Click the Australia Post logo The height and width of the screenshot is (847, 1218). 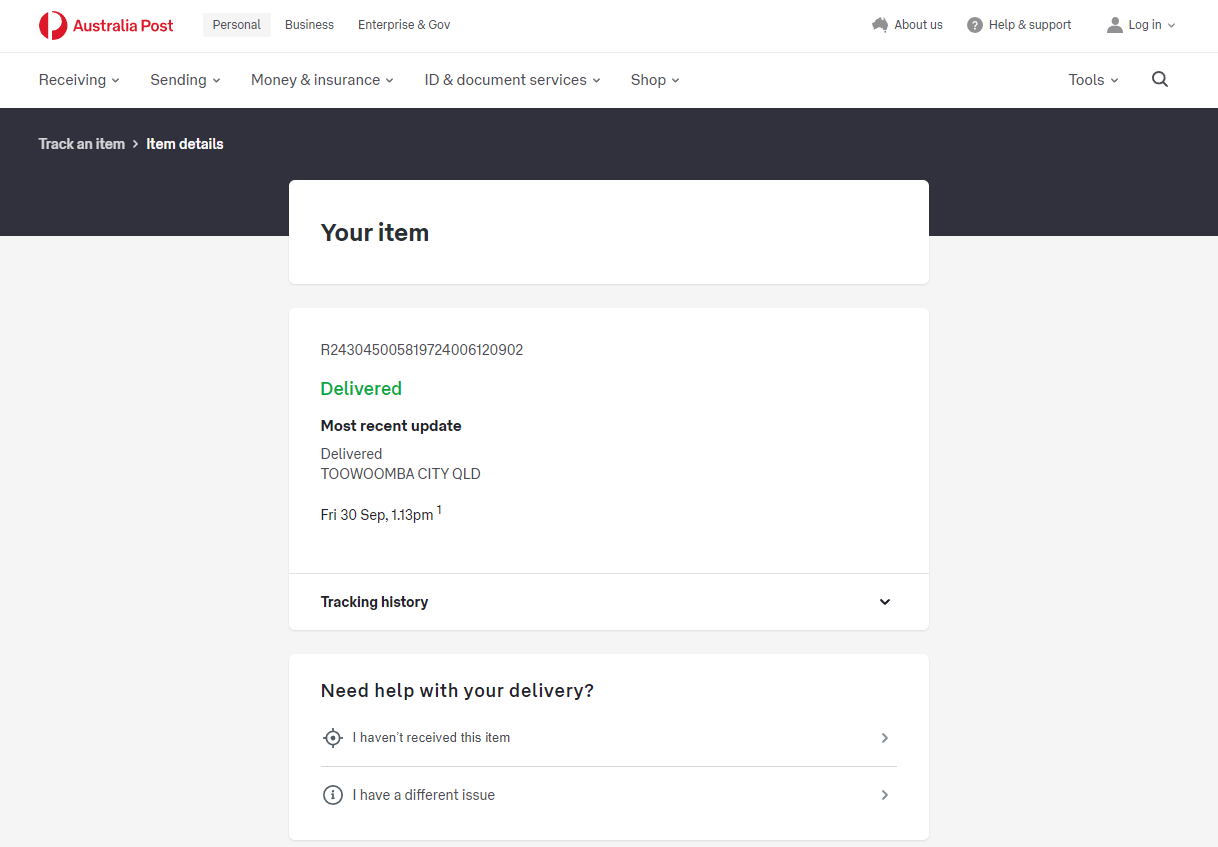coord(106,25)
